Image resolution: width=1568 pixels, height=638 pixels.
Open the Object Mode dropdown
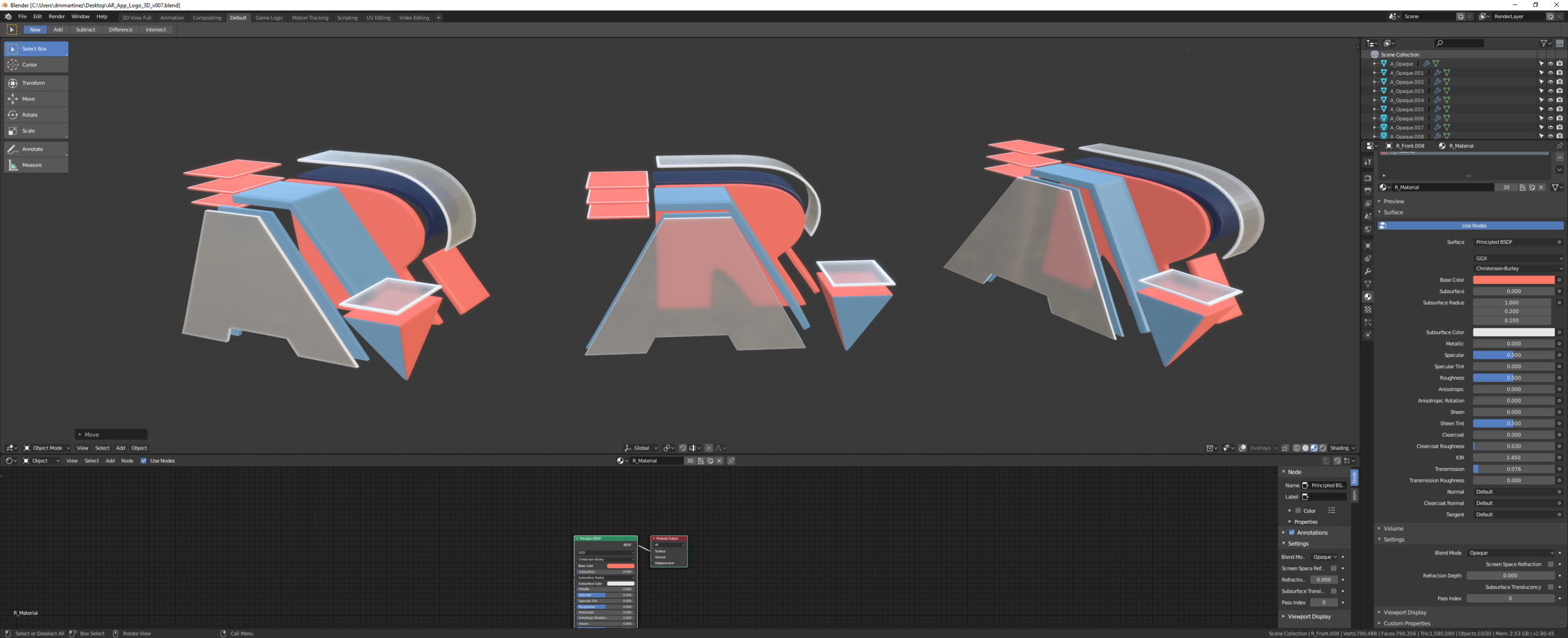47,447
